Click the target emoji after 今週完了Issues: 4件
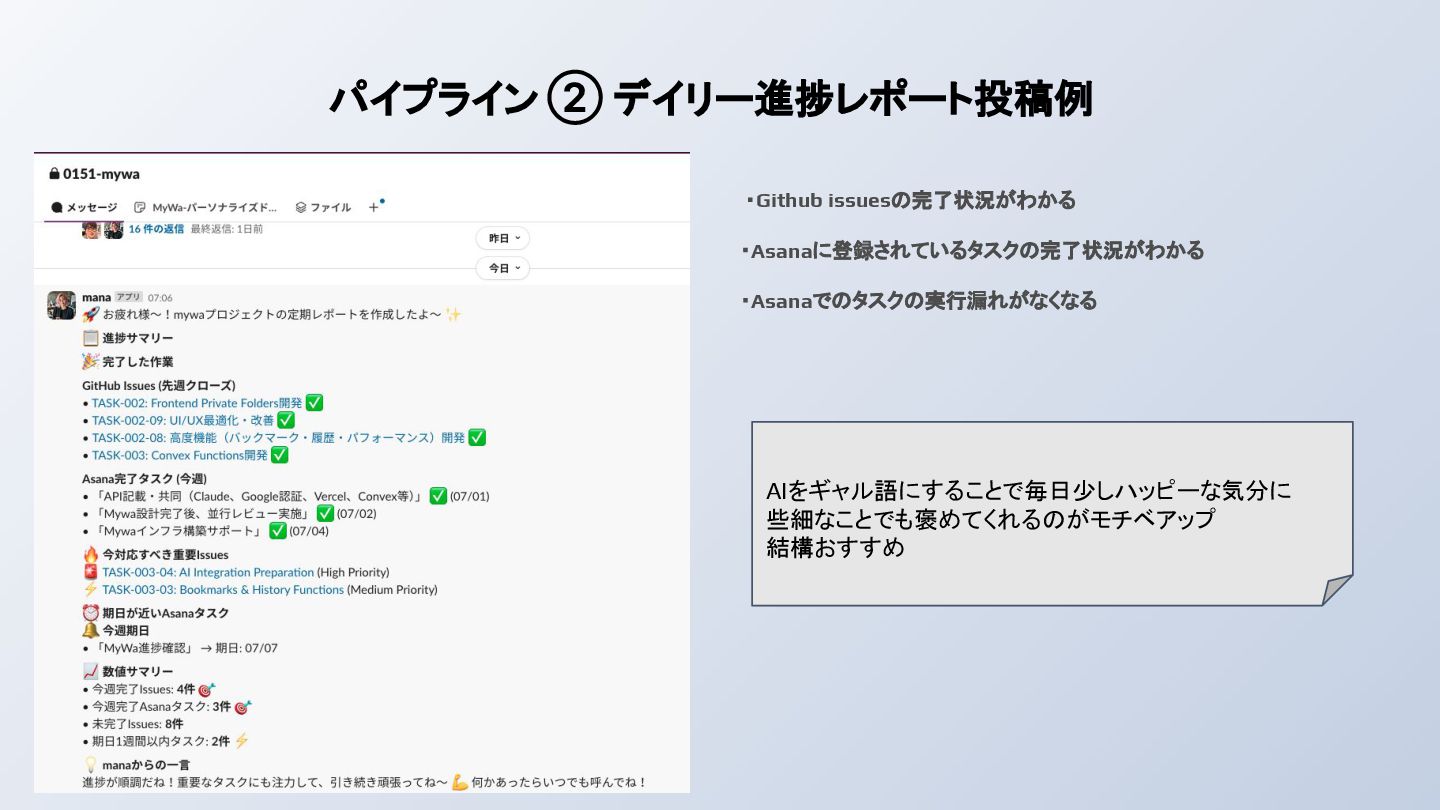The height and width of the screenshot is (810, 1440). [x=207, y=689]
